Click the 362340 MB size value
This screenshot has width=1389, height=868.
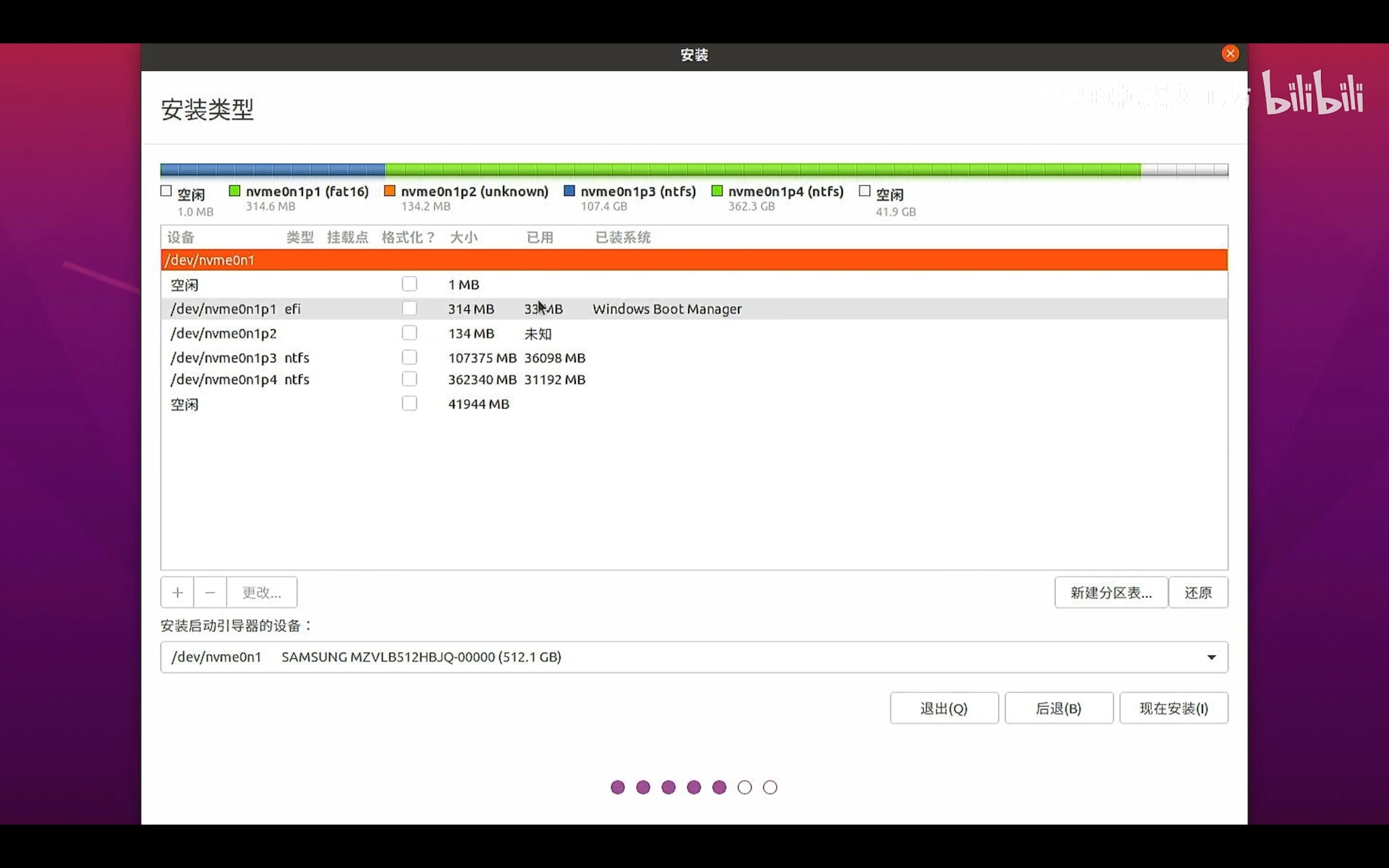pos(482,379)
